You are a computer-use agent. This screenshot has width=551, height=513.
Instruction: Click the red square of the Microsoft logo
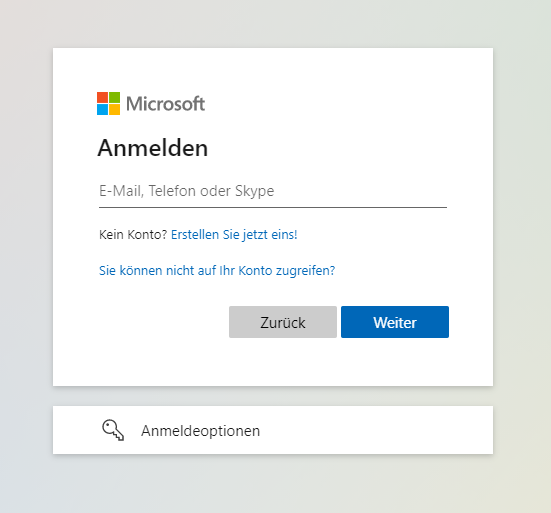pos(102,97)
